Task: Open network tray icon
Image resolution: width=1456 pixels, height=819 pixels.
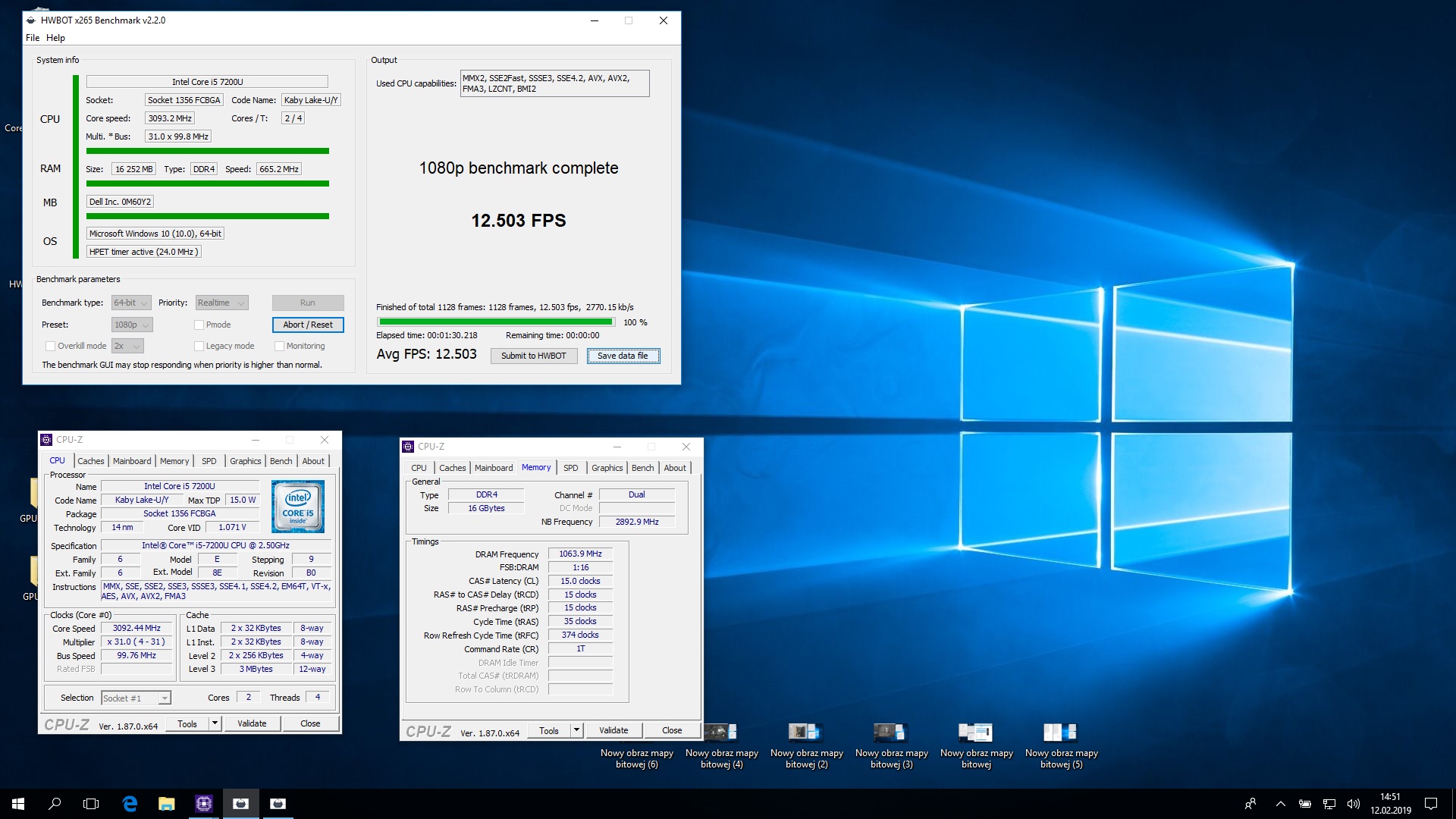Action: pos(1329,804)
